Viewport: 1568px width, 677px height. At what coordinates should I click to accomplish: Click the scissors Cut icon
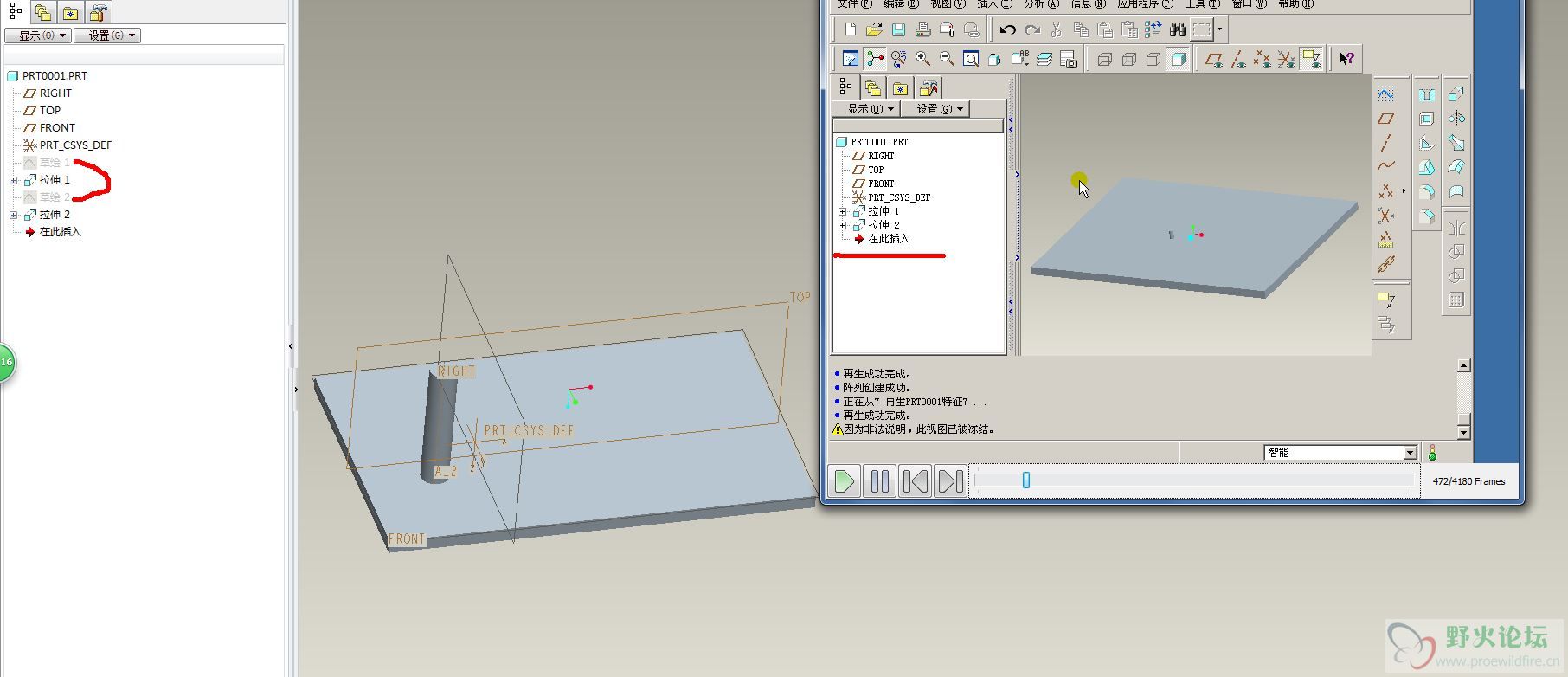(x=1056, y=29)
